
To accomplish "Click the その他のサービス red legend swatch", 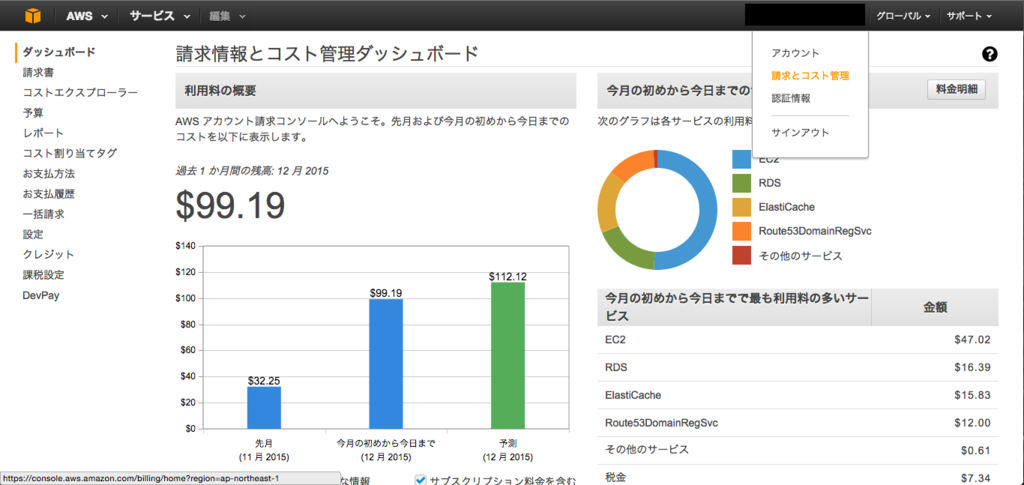I will (x=742, y=255).
